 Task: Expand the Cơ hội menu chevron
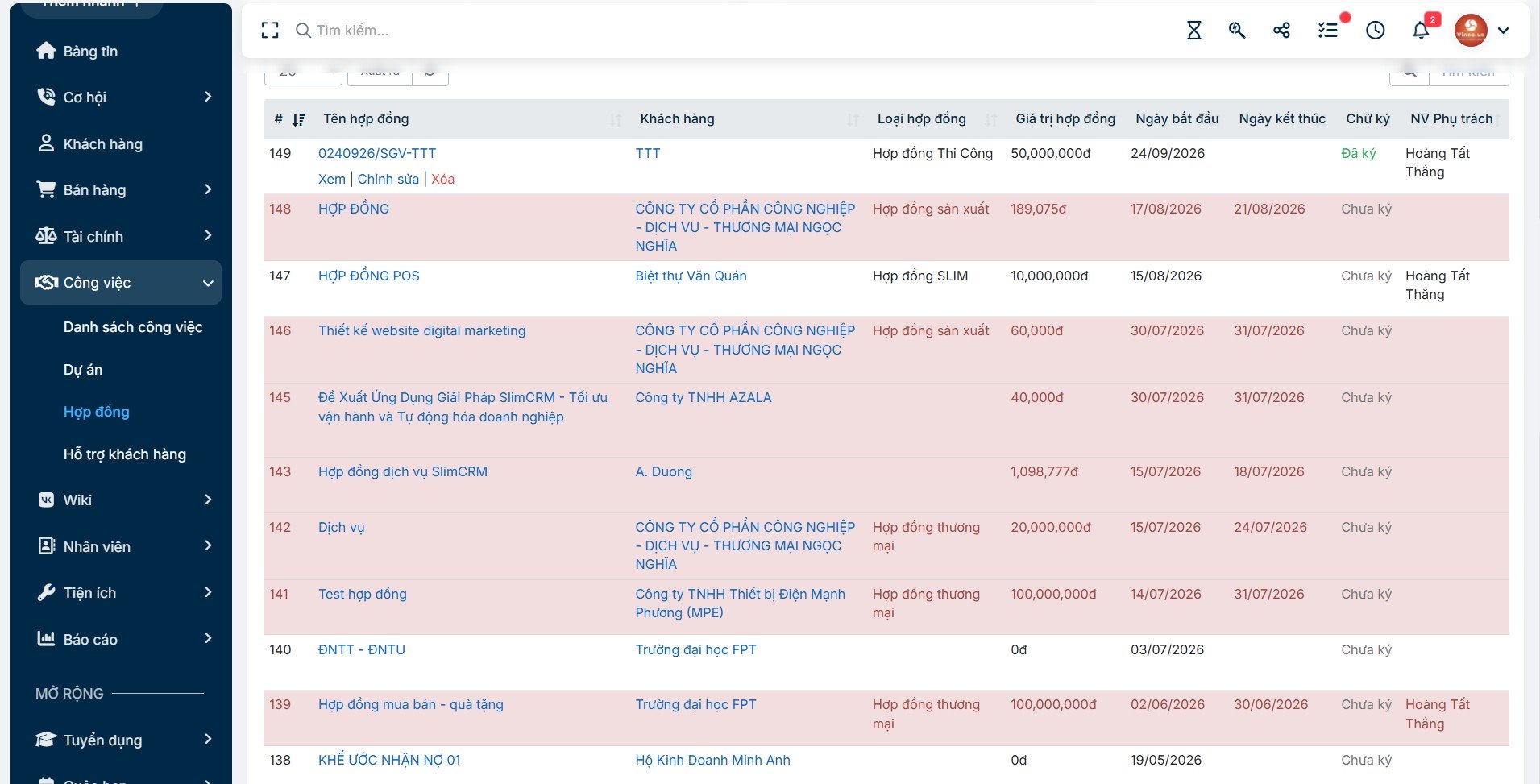tap(208, 97)
